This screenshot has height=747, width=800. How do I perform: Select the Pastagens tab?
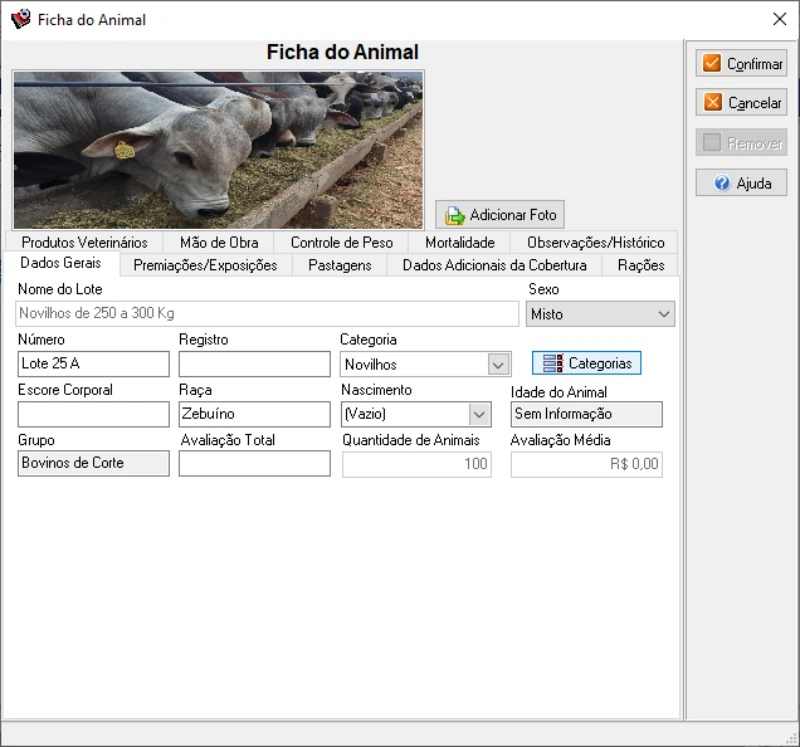339,265
